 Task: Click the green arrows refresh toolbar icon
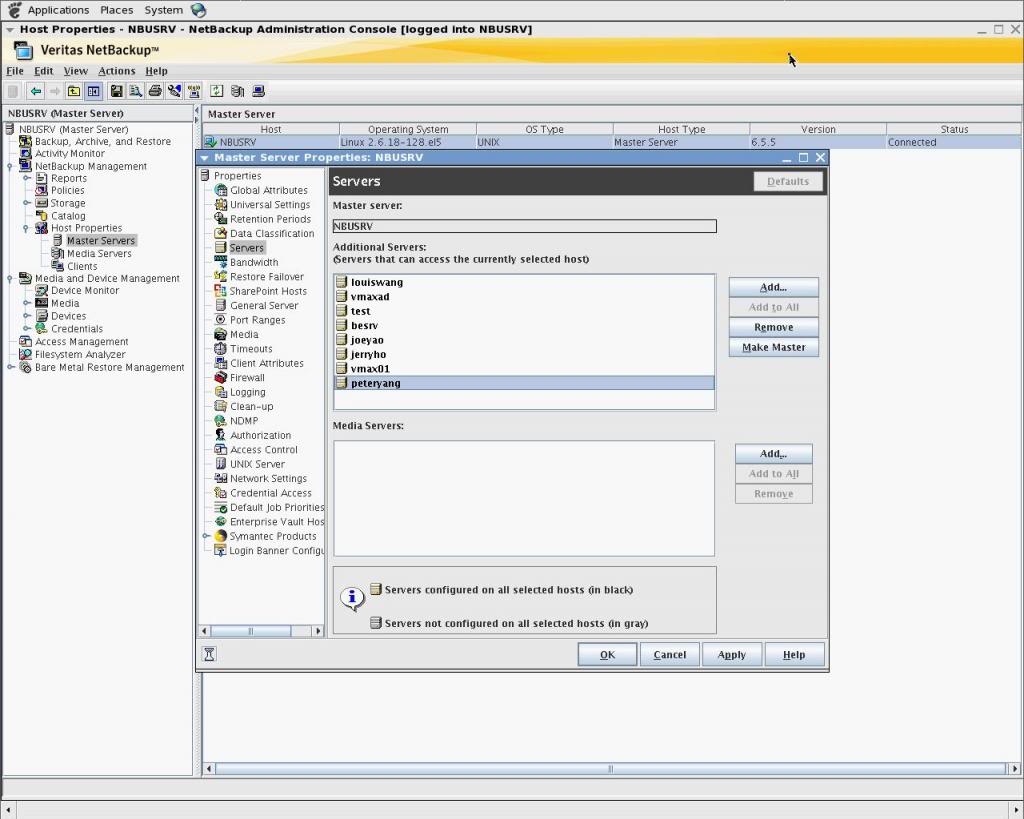click(x=217, y=91)
